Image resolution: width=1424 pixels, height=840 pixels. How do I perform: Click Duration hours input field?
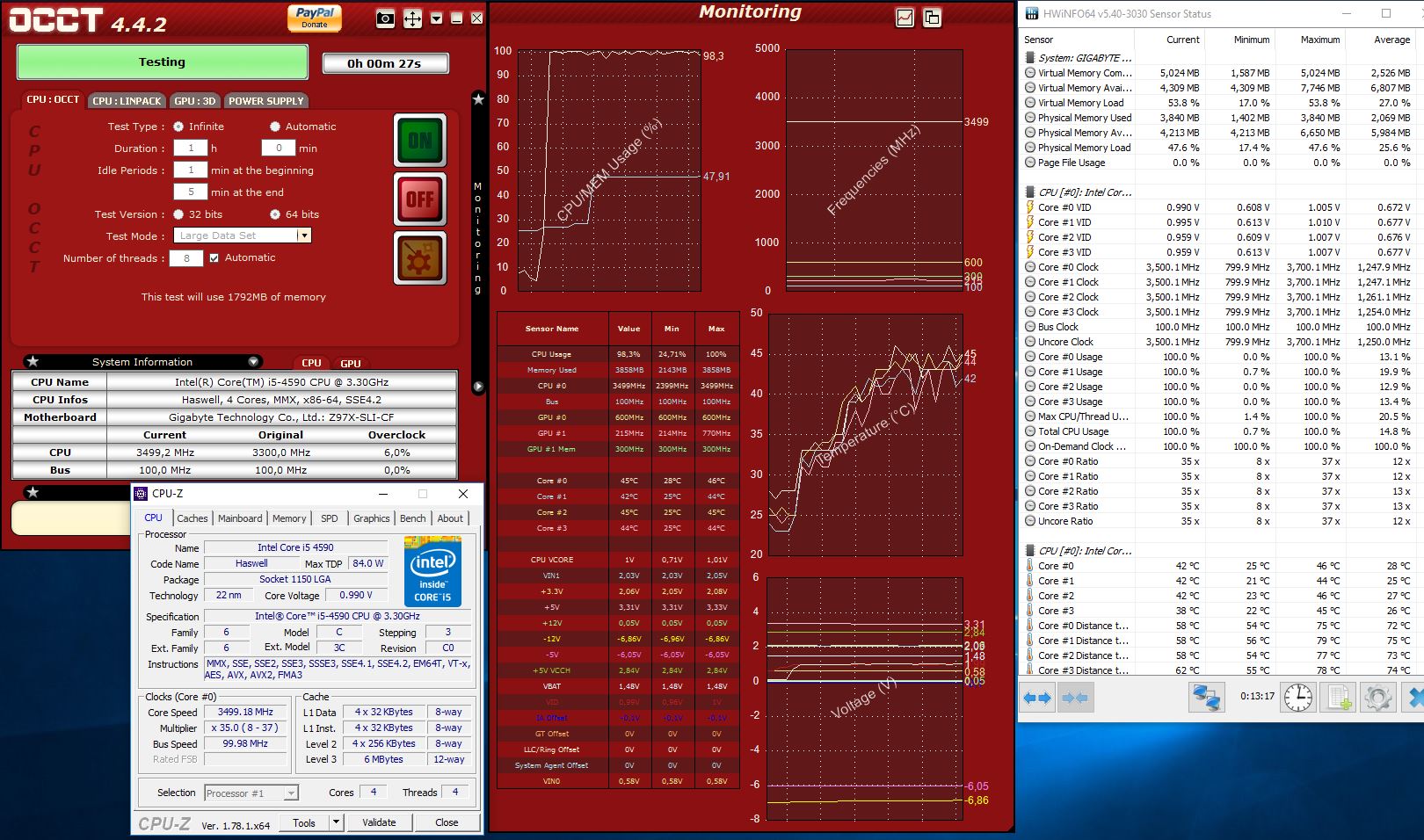coord(191,148)
